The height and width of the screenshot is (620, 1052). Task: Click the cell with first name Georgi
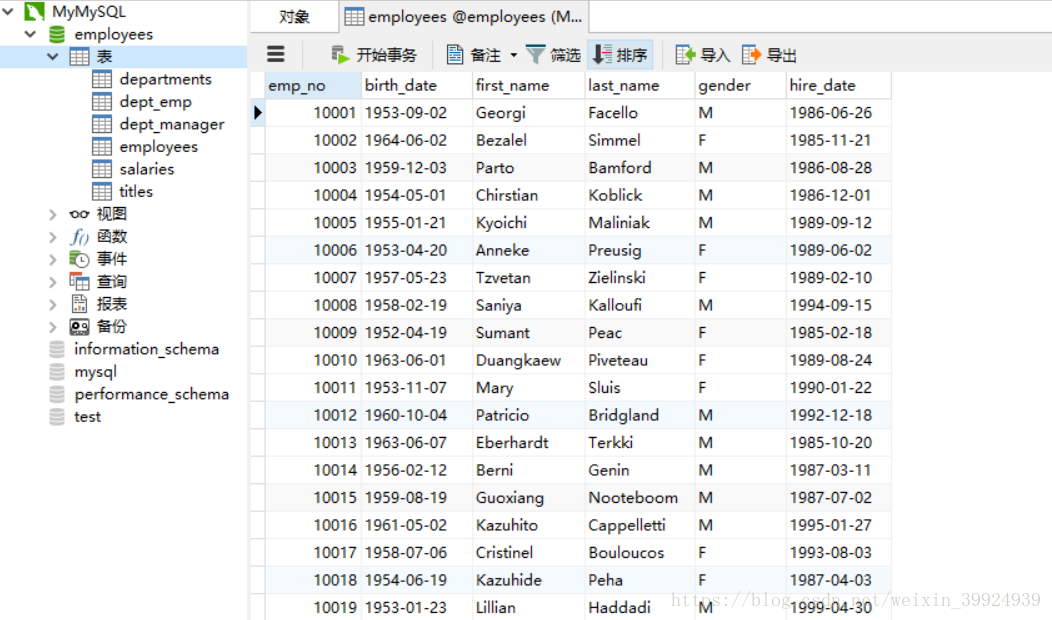tap(529, 113)
